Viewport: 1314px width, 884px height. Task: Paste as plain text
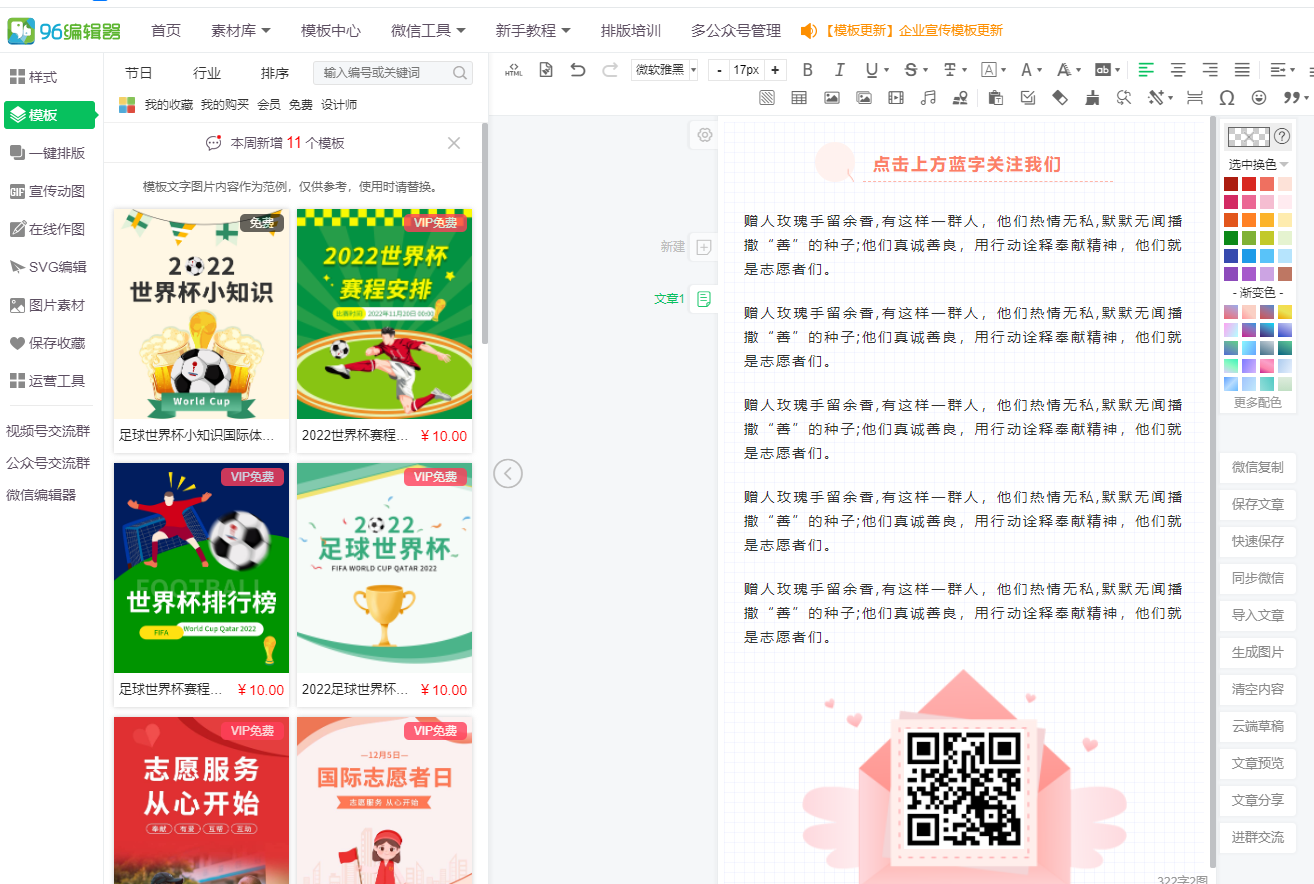point(995,98)
